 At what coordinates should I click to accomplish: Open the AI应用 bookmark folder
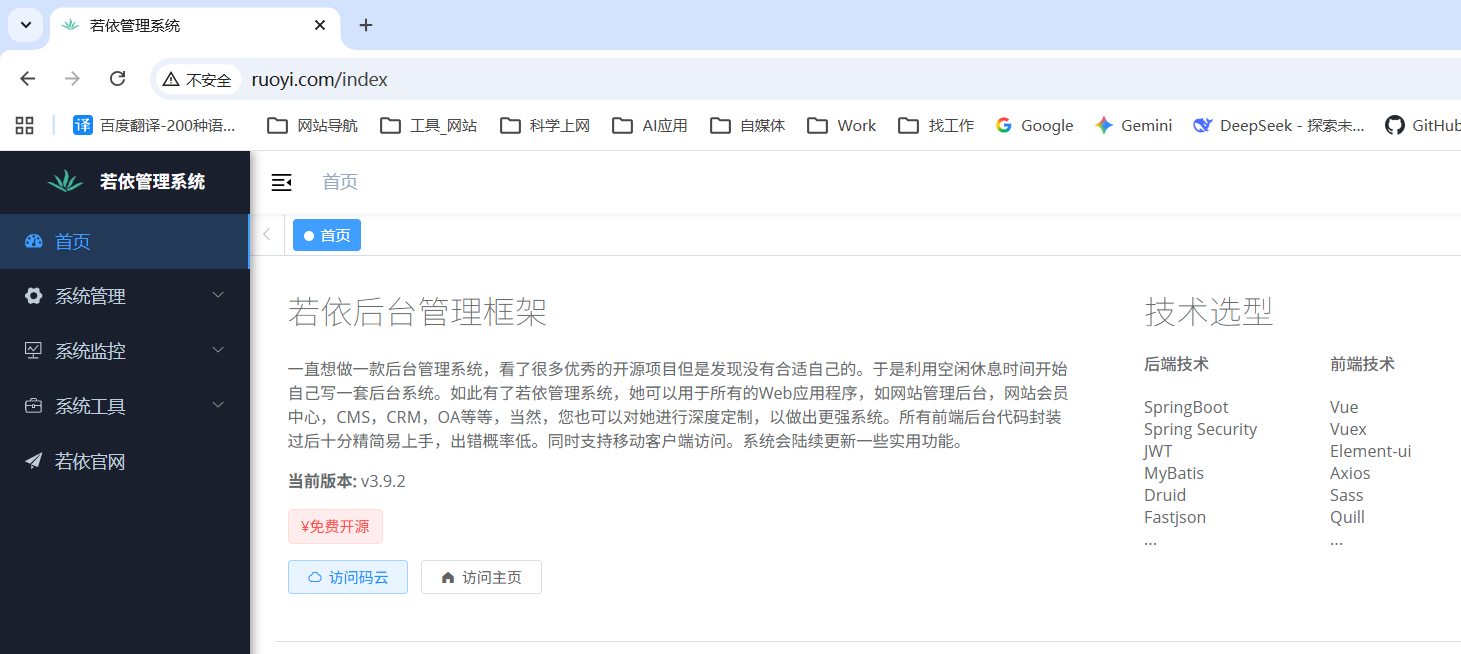tap(650, 125)
